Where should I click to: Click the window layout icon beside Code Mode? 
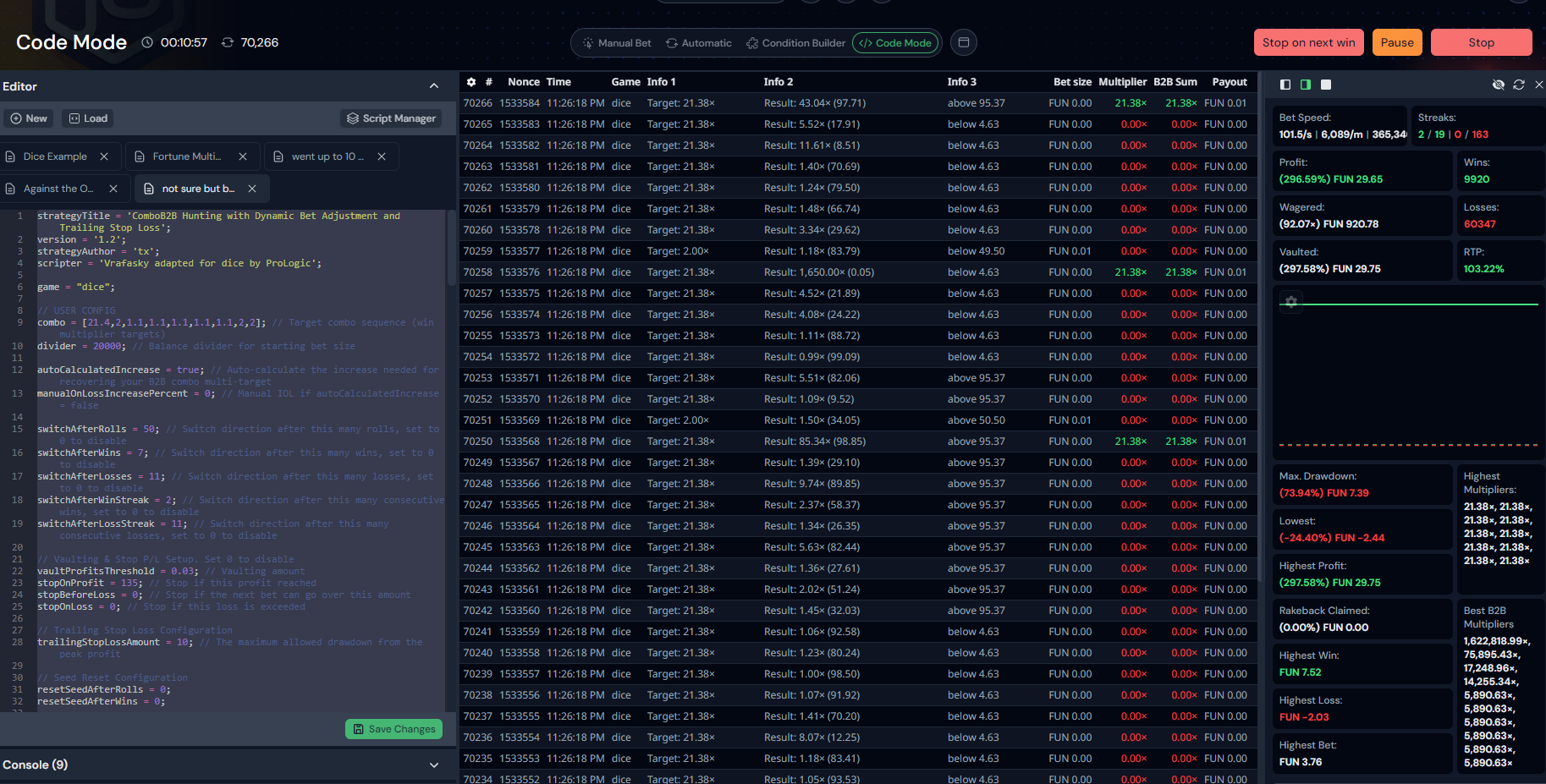click(x=963, y=42)
